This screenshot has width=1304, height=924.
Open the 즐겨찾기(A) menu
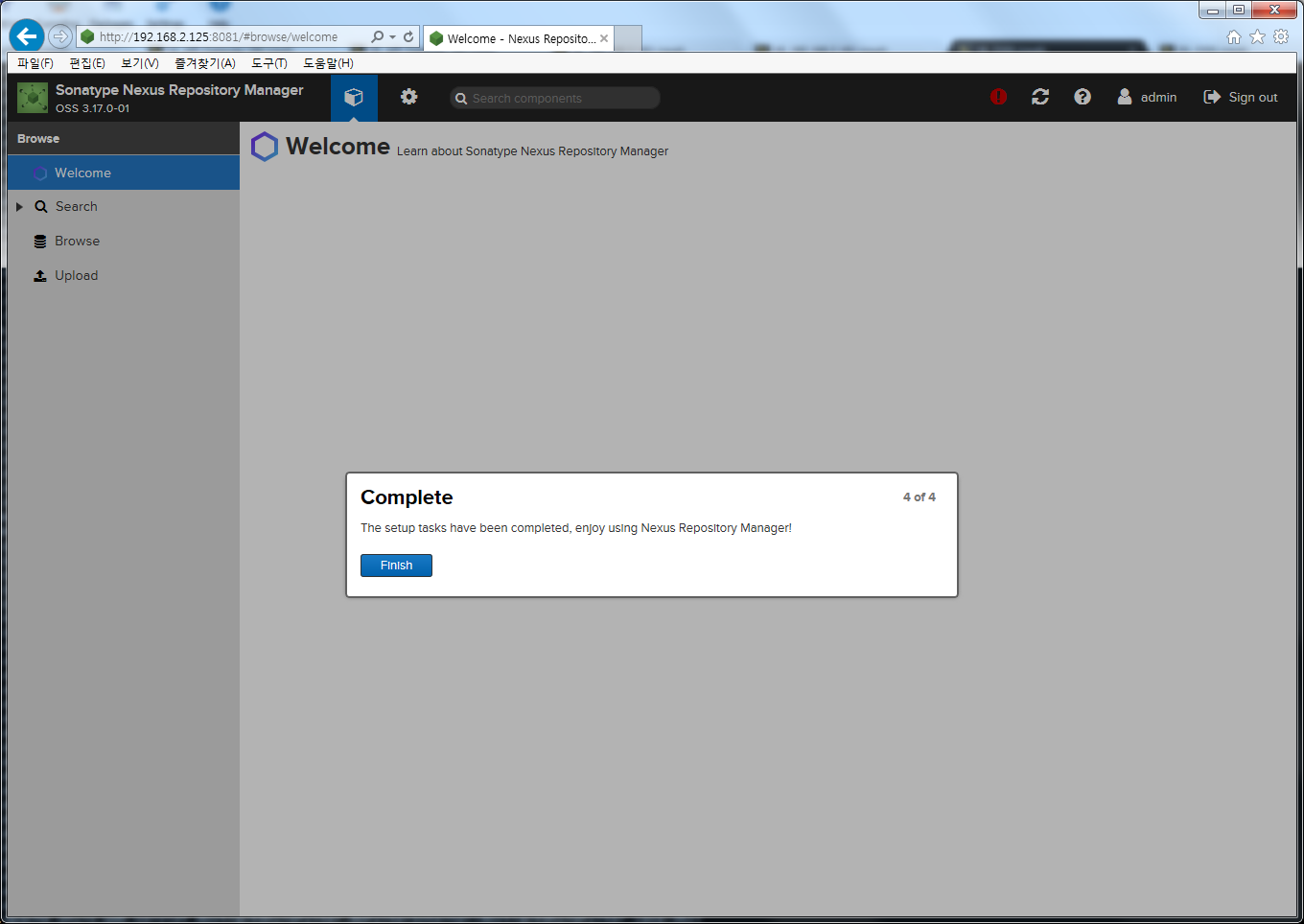(205, 63)
